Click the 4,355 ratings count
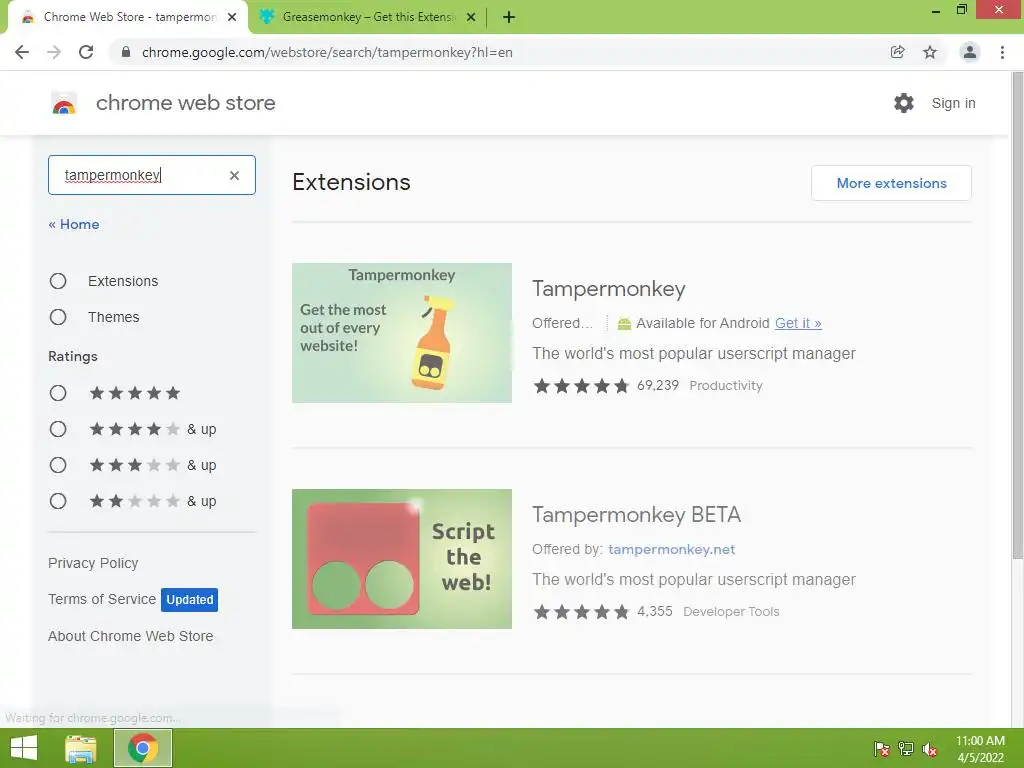This screenshot has height=768, width=1024. (x=654, y=611)
